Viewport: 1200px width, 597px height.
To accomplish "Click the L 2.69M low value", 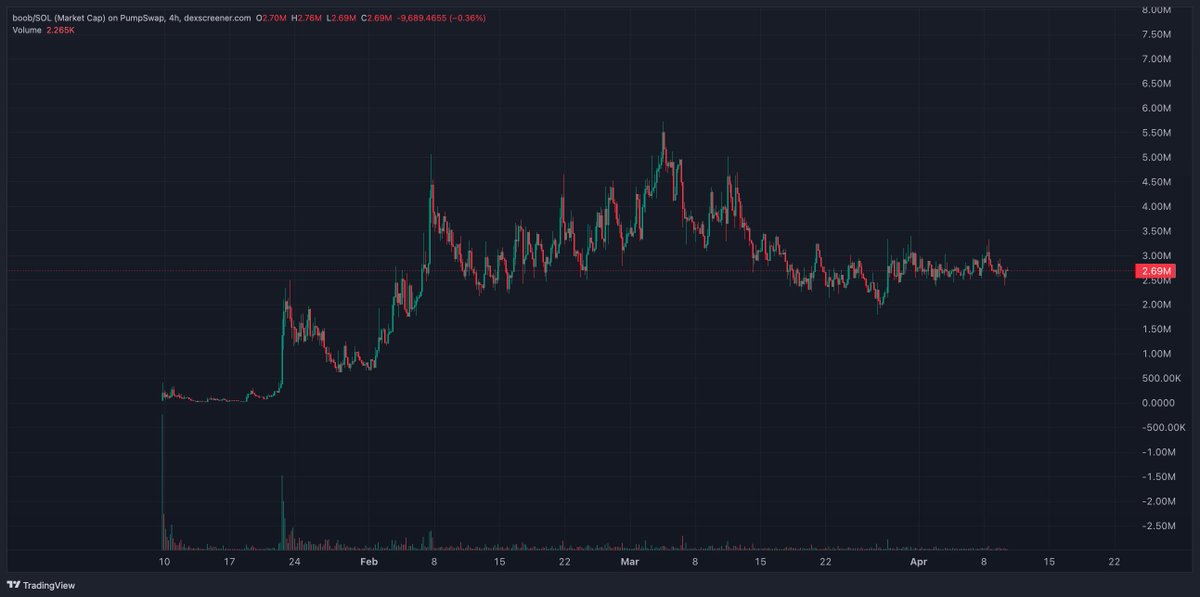I will tap(341, 17).
